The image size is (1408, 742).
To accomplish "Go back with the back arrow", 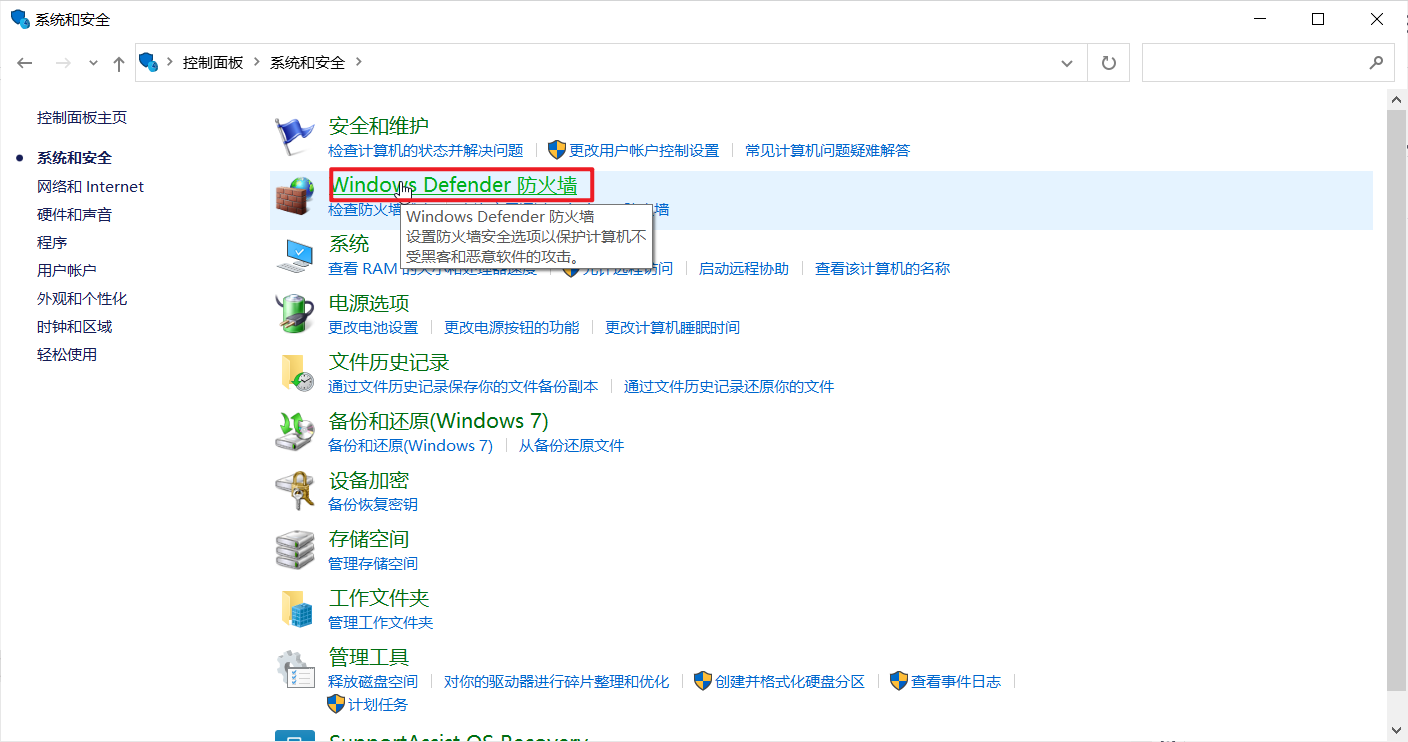I will tap(25, 62).
